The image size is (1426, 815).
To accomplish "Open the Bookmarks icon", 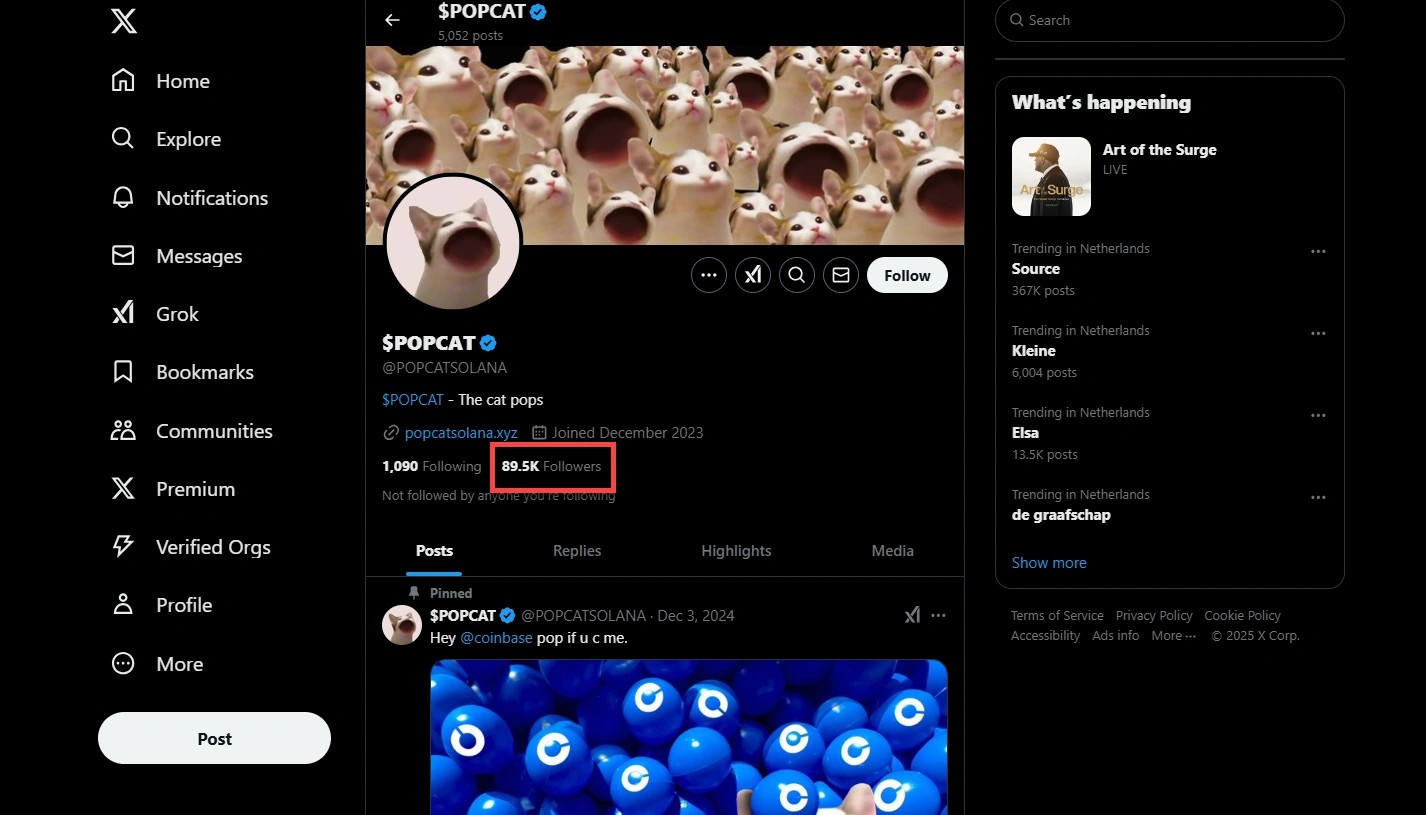I will 123,372.
